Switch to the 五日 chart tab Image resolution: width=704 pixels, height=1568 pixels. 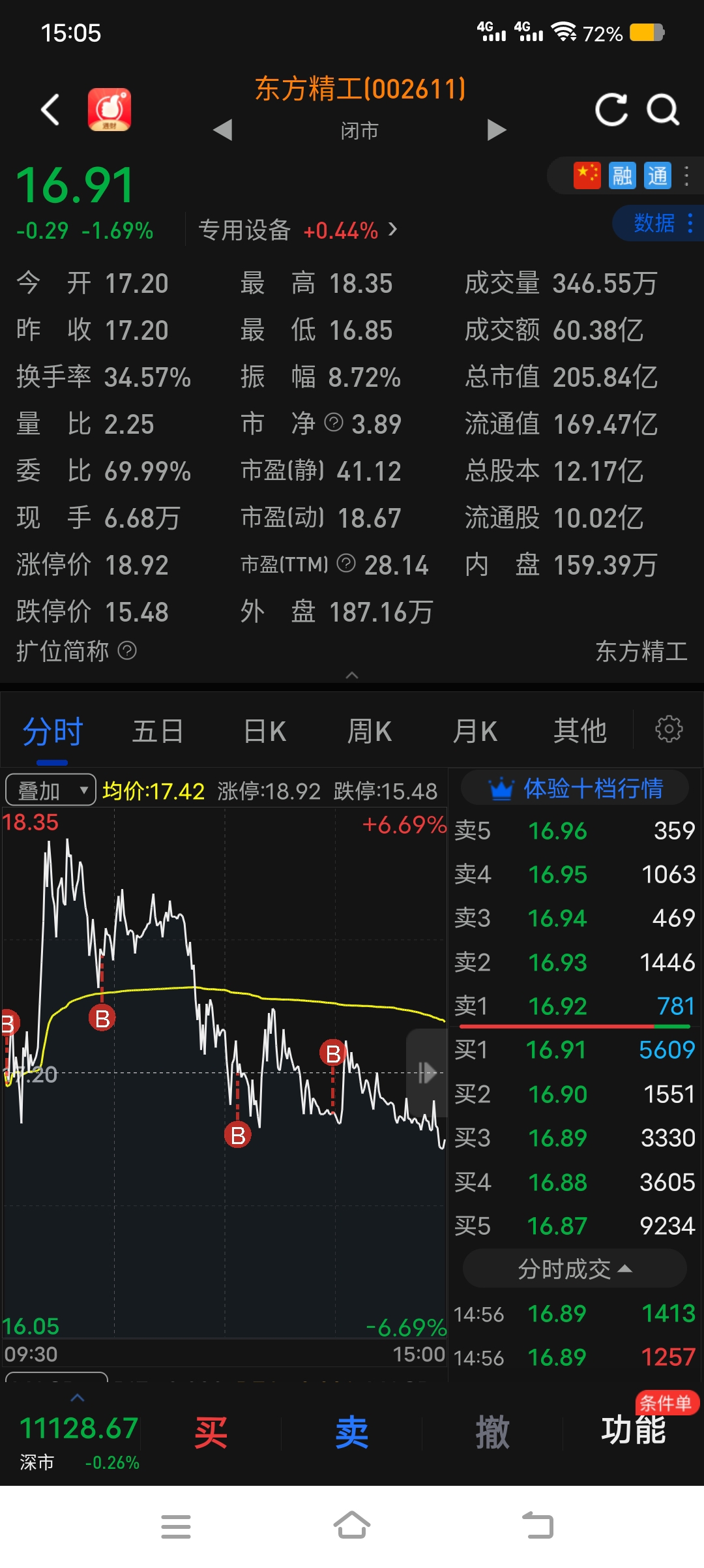158,731
